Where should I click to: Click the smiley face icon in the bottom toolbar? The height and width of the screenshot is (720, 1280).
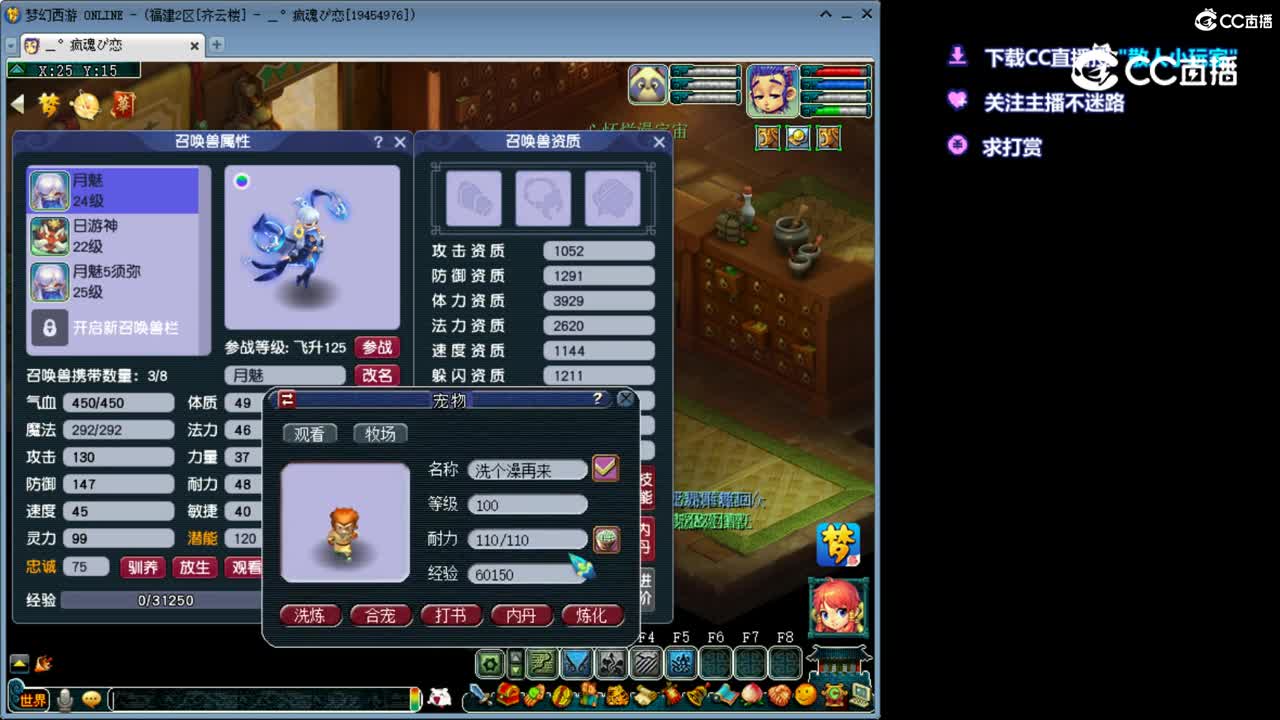806,696
